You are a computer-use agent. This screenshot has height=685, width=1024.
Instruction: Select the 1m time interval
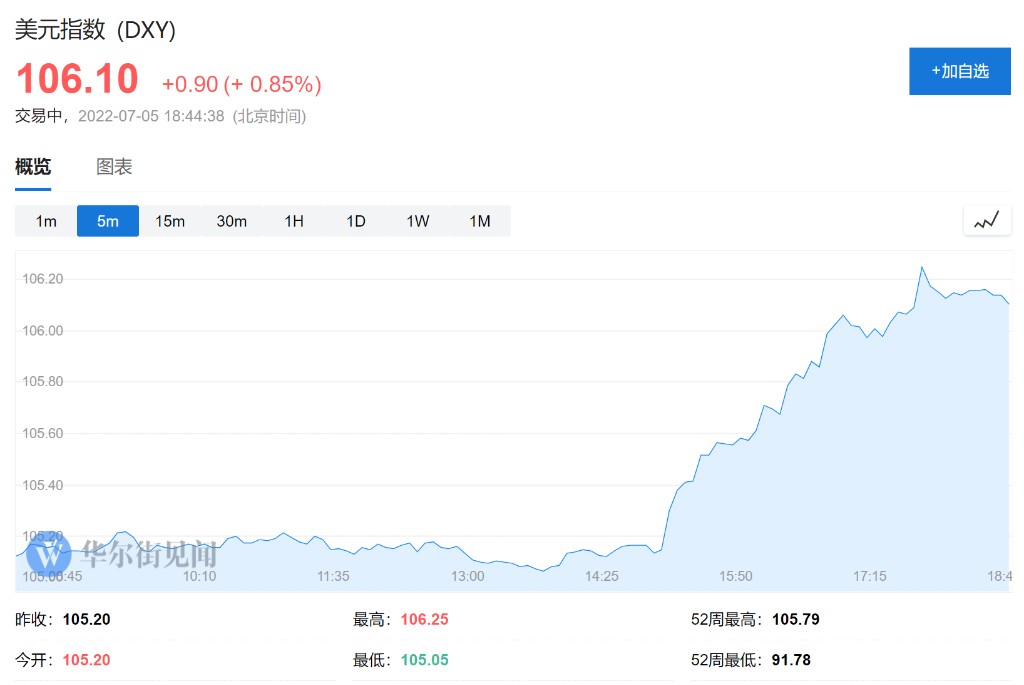(x=46, y=221)
